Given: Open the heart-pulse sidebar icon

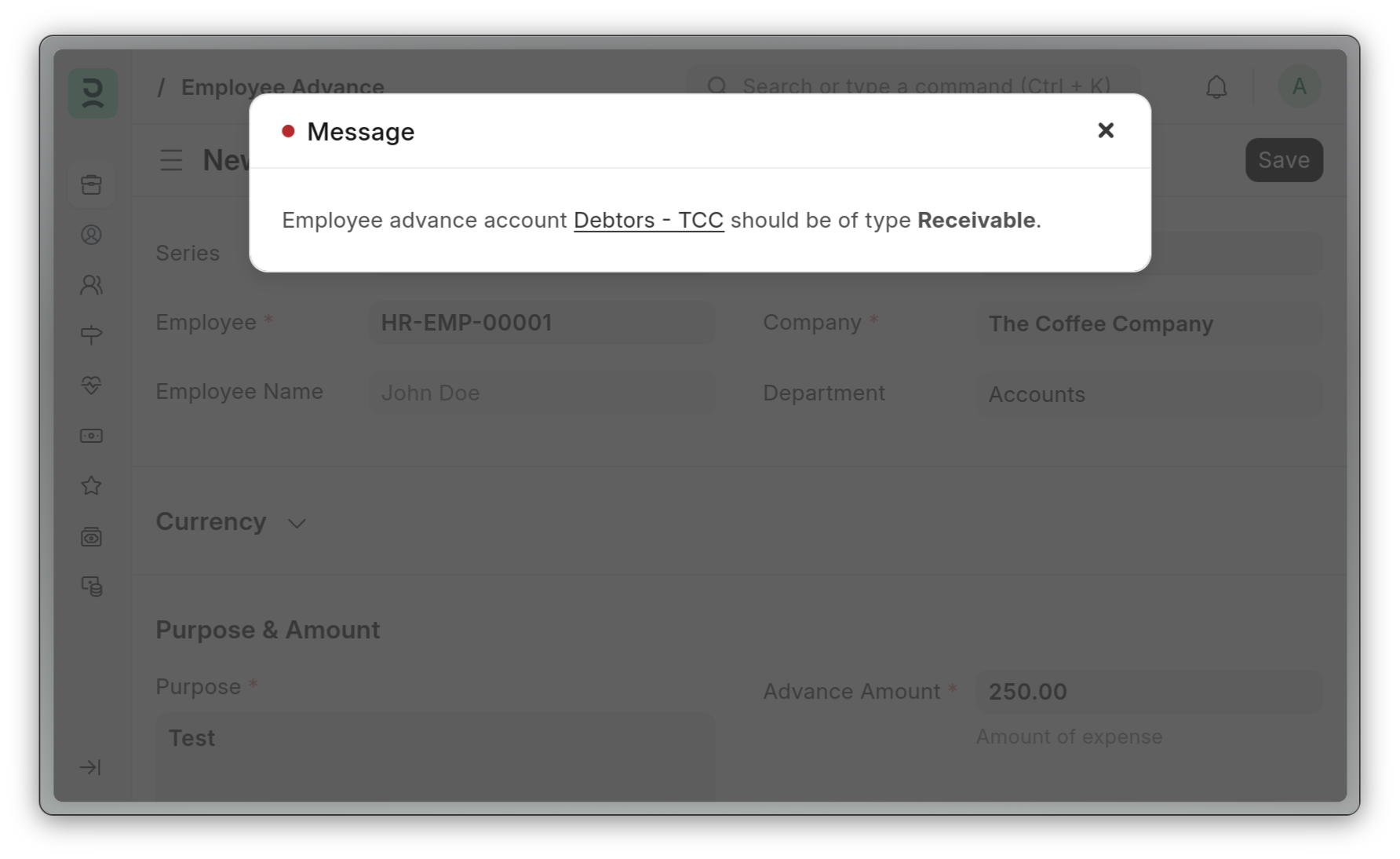Looking at the screenshot, I should pos(92,386).
